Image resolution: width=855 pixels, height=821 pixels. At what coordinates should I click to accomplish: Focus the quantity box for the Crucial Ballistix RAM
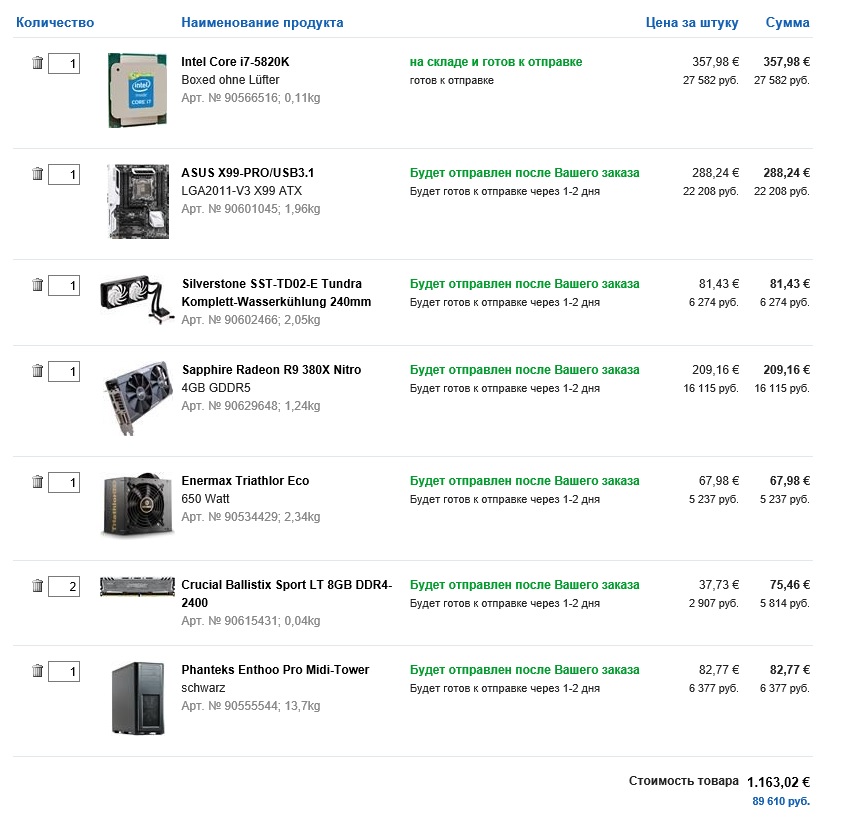coord(64,587)
